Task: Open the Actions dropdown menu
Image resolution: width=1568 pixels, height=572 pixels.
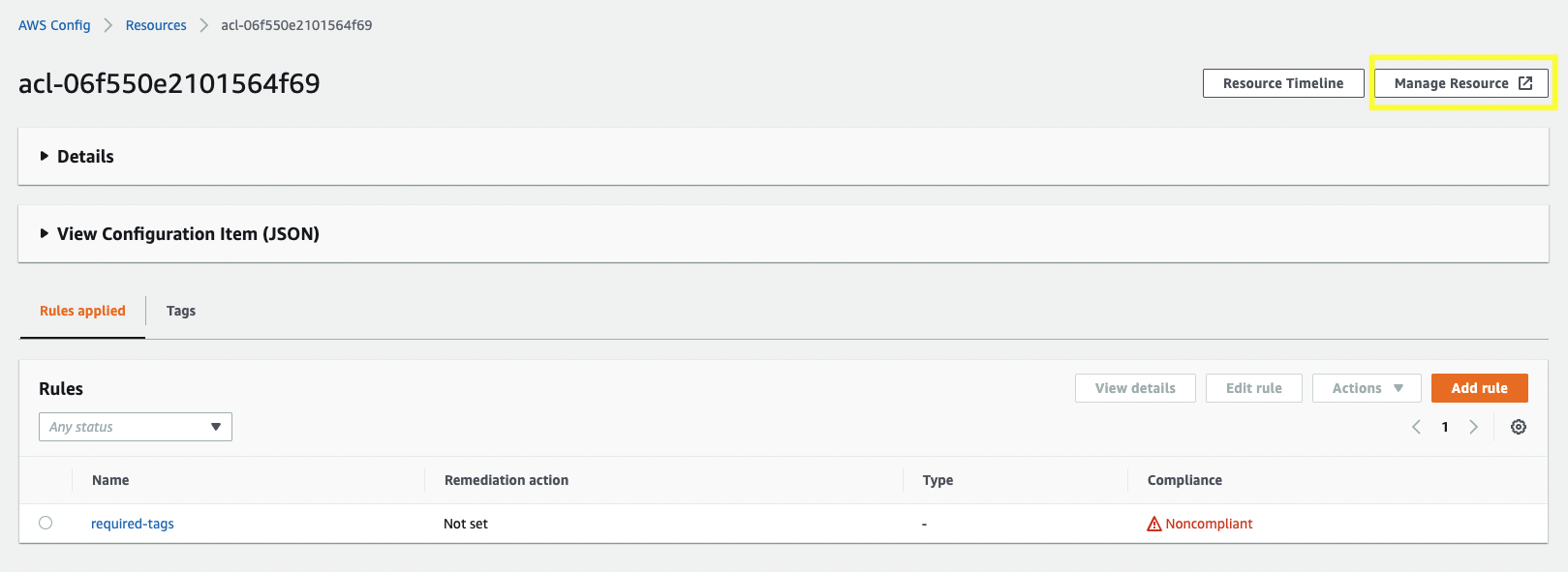Action: pyautogui.click(x=1366, y=388)
